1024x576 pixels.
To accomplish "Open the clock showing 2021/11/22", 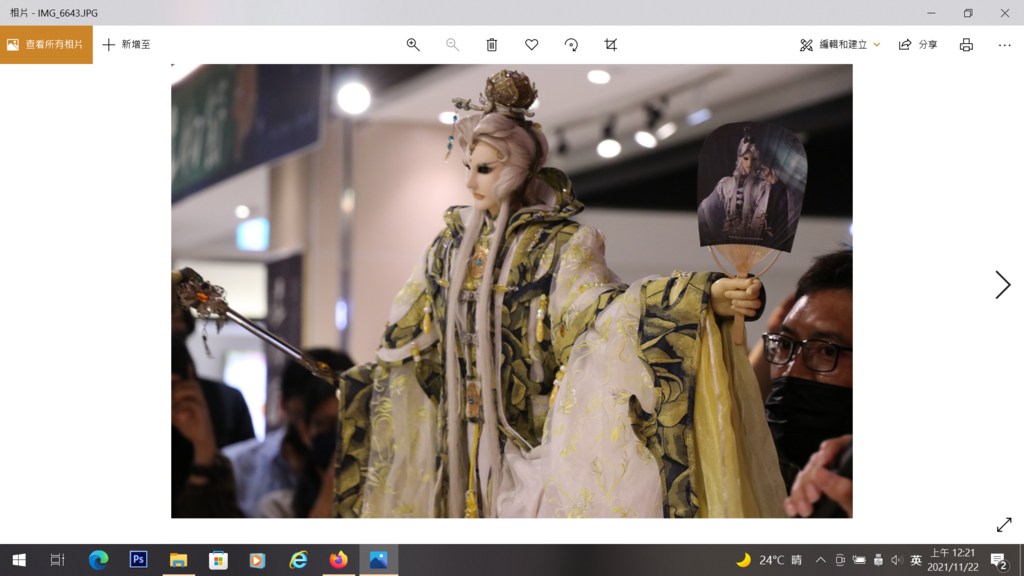I will 952,560.
